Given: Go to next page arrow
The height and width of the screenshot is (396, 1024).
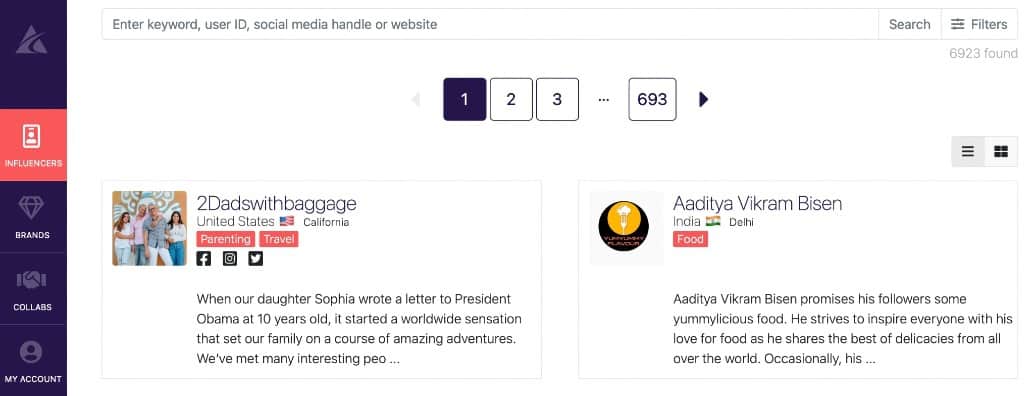Looking at the screenshot, I should [703, 99].
